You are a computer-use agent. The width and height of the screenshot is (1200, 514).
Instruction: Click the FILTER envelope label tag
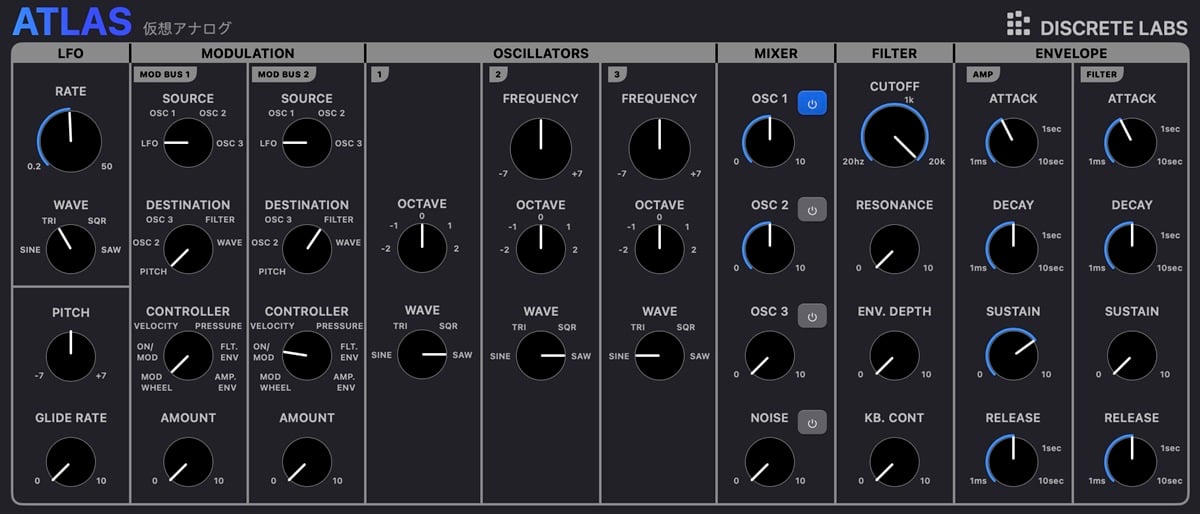(1102, 74)
